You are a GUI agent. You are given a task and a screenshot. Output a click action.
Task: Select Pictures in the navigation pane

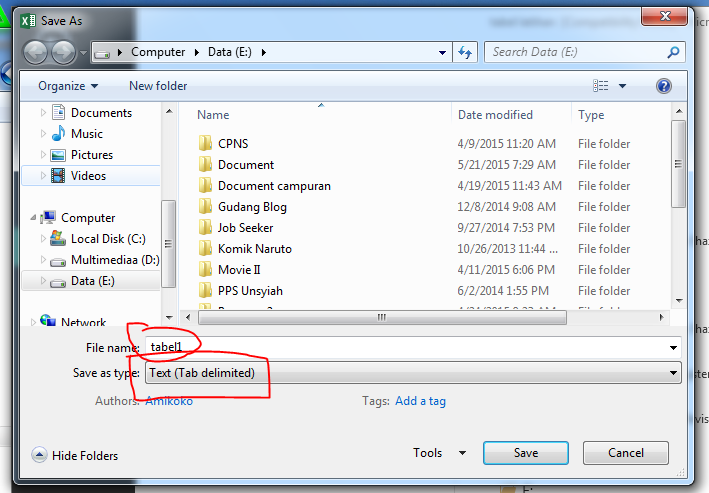click(92, 155)
